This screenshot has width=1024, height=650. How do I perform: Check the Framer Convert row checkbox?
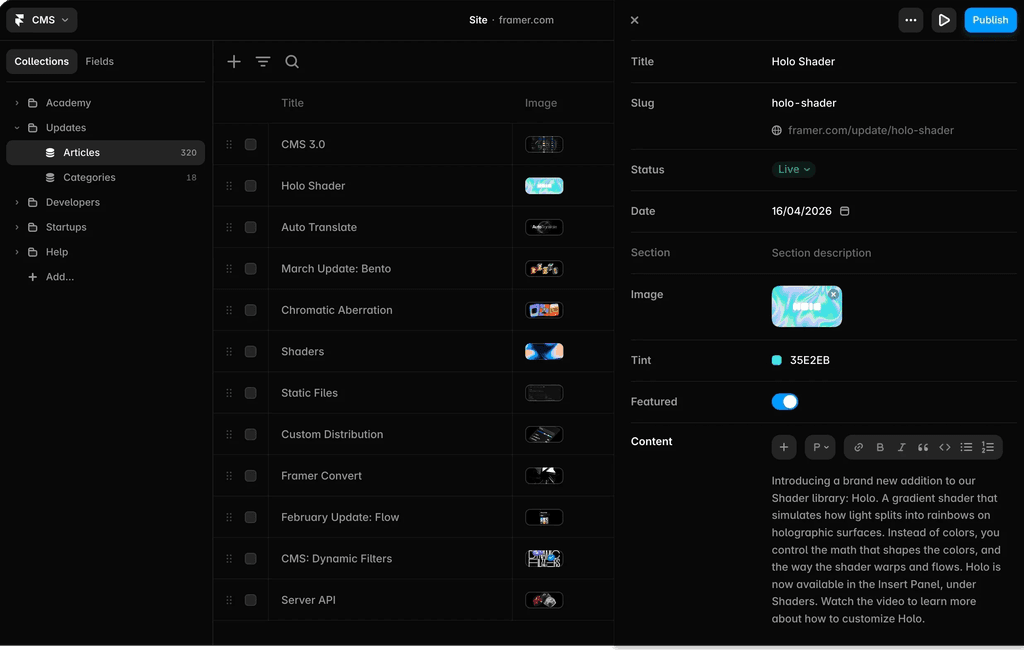coord(251,476)
